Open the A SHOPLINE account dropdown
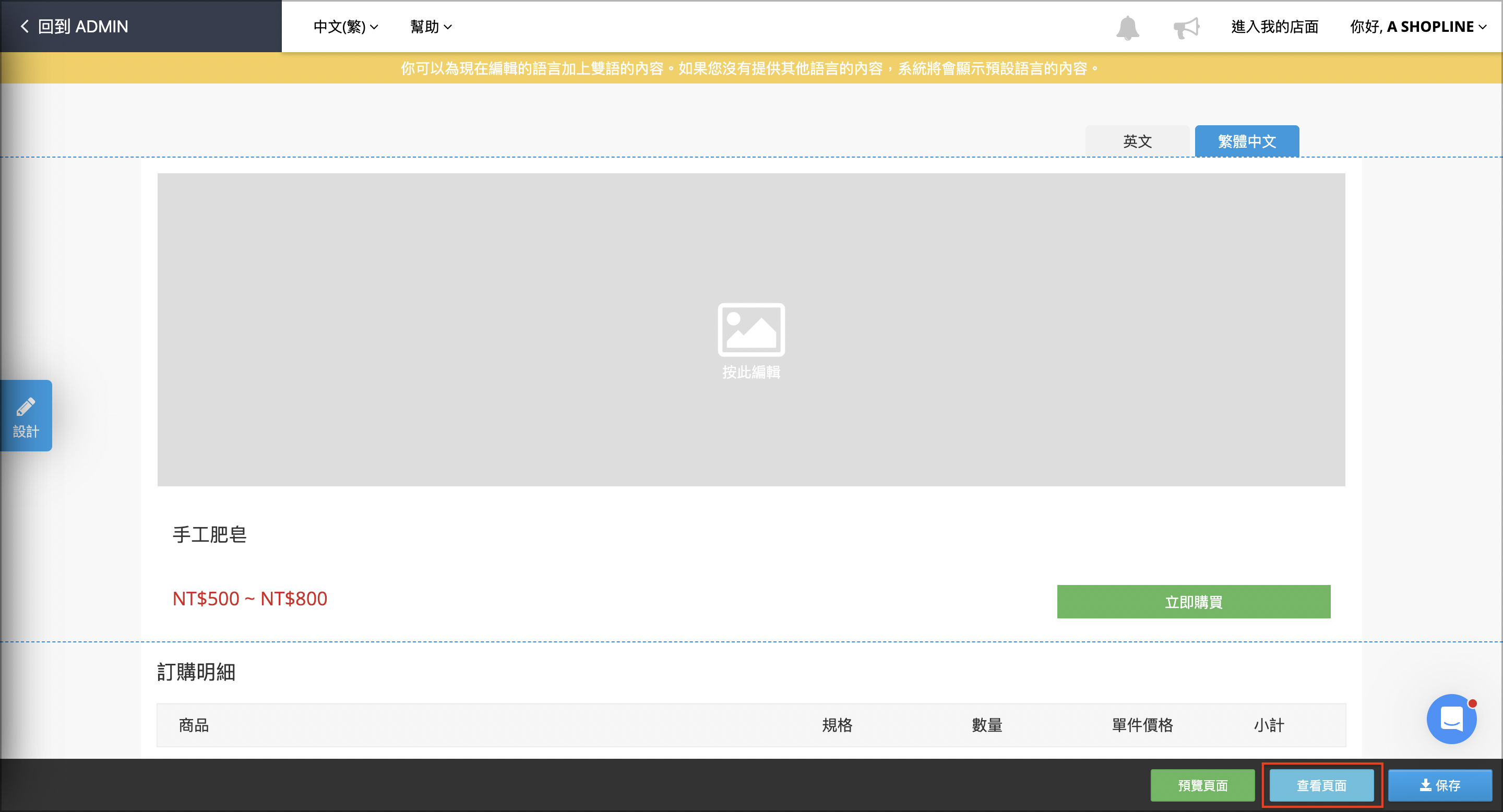 click(x=1418, y=27)
